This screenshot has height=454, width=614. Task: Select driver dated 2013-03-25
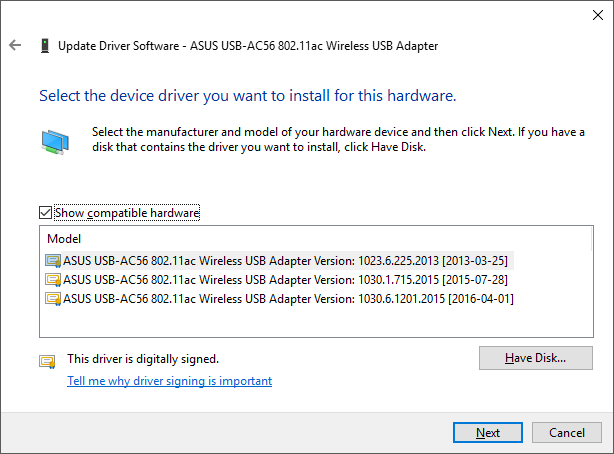(279, 260)
